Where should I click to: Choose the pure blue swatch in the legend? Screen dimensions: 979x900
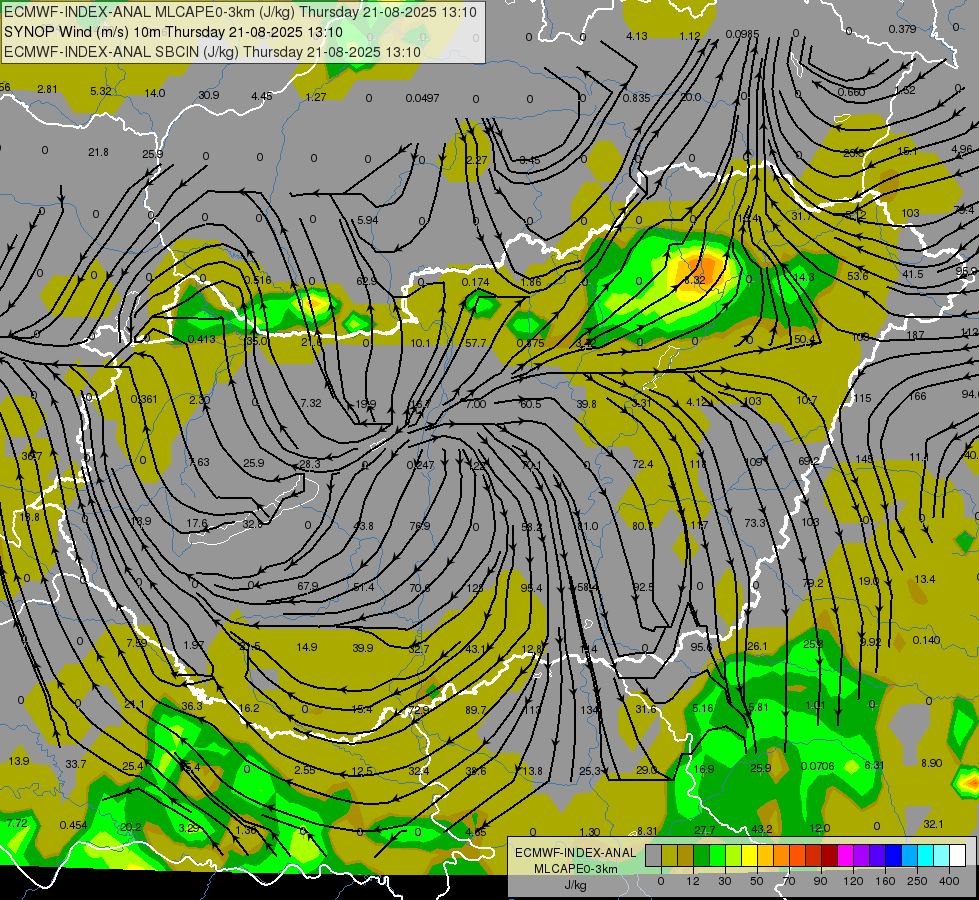tap(893, 855)
